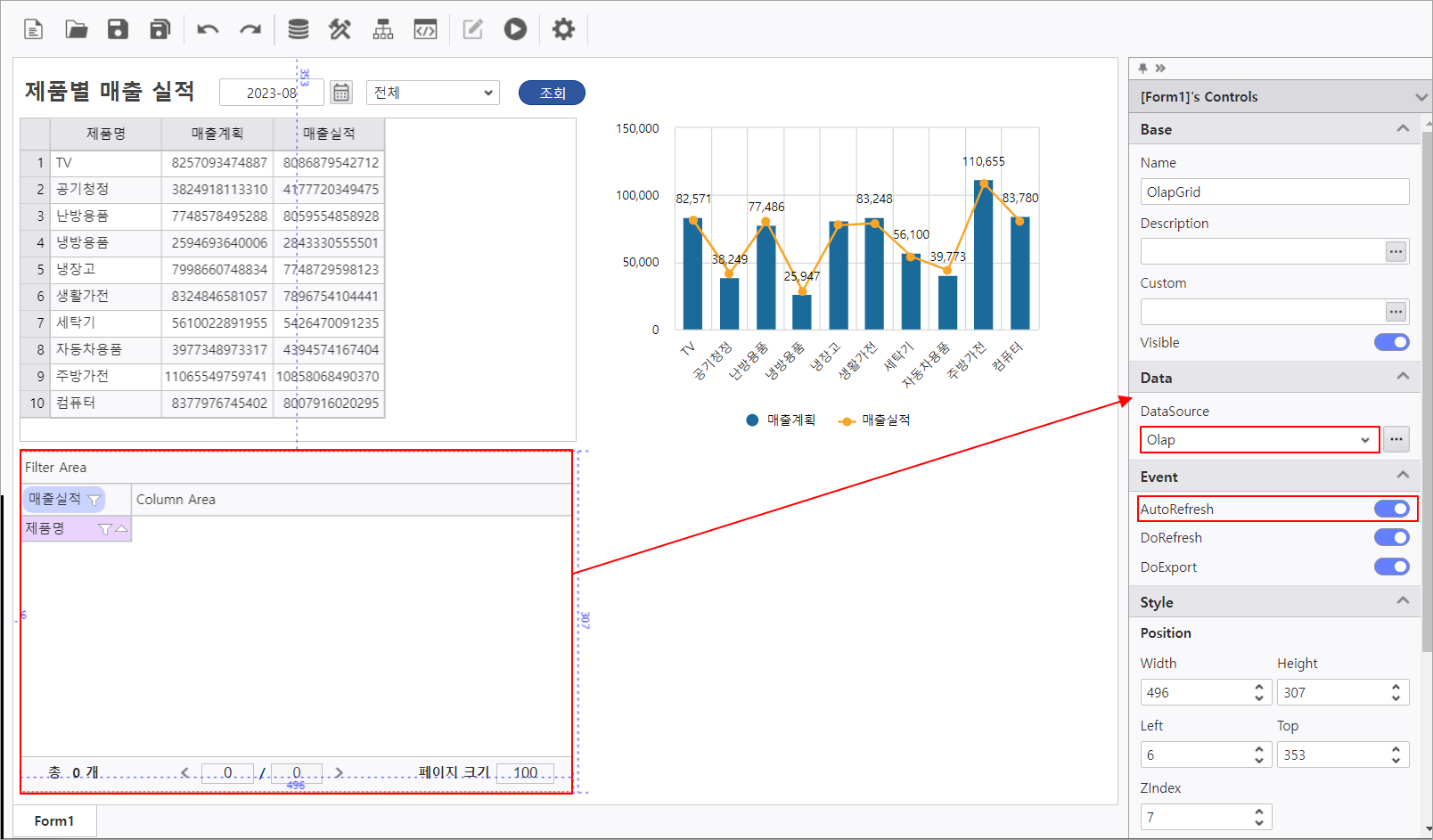The height and width of the screenshot is (840, 1433).
Task: Collapse the Base section
Action: click(1403, 128)
